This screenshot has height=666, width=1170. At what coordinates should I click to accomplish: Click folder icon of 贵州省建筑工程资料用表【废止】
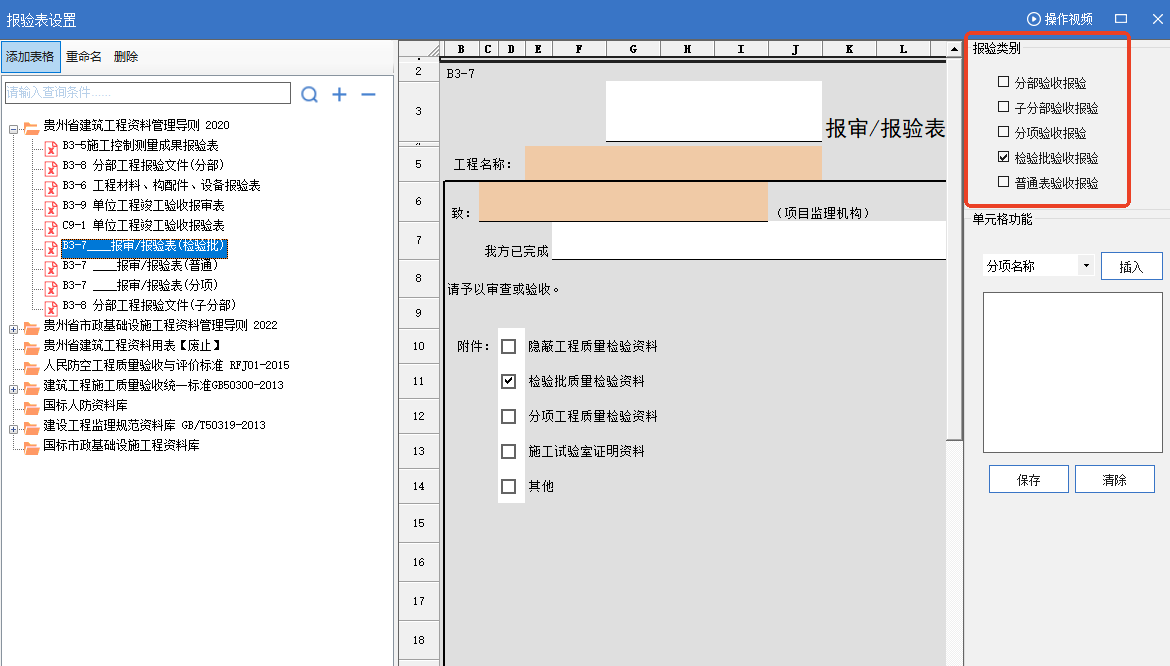[x=31, y=346]
